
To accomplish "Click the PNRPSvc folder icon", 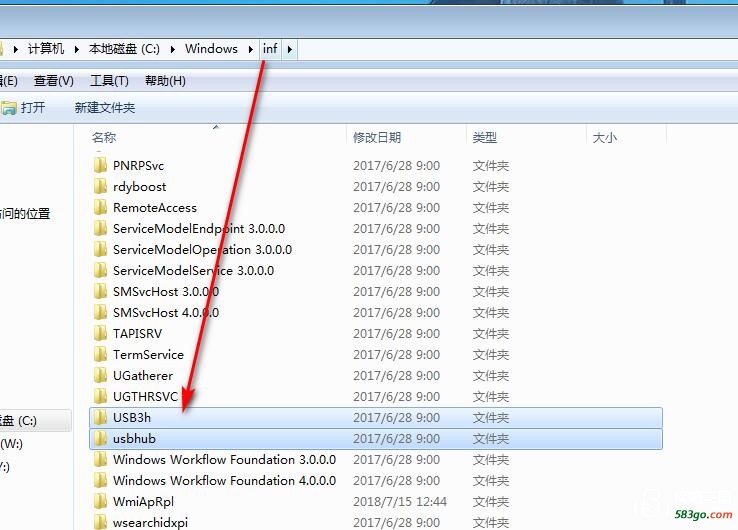I will point(100,165).
